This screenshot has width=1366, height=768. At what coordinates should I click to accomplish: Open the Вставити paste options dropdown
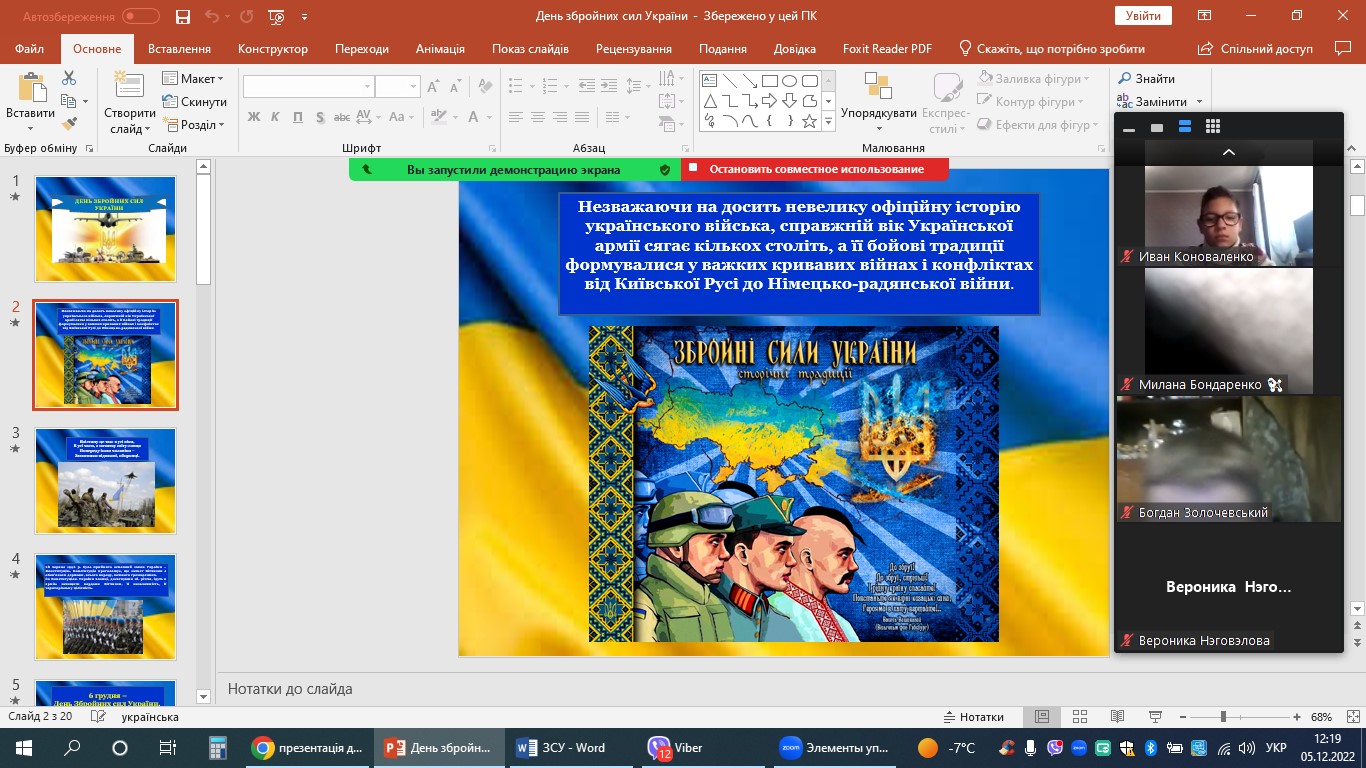(30, 127)
